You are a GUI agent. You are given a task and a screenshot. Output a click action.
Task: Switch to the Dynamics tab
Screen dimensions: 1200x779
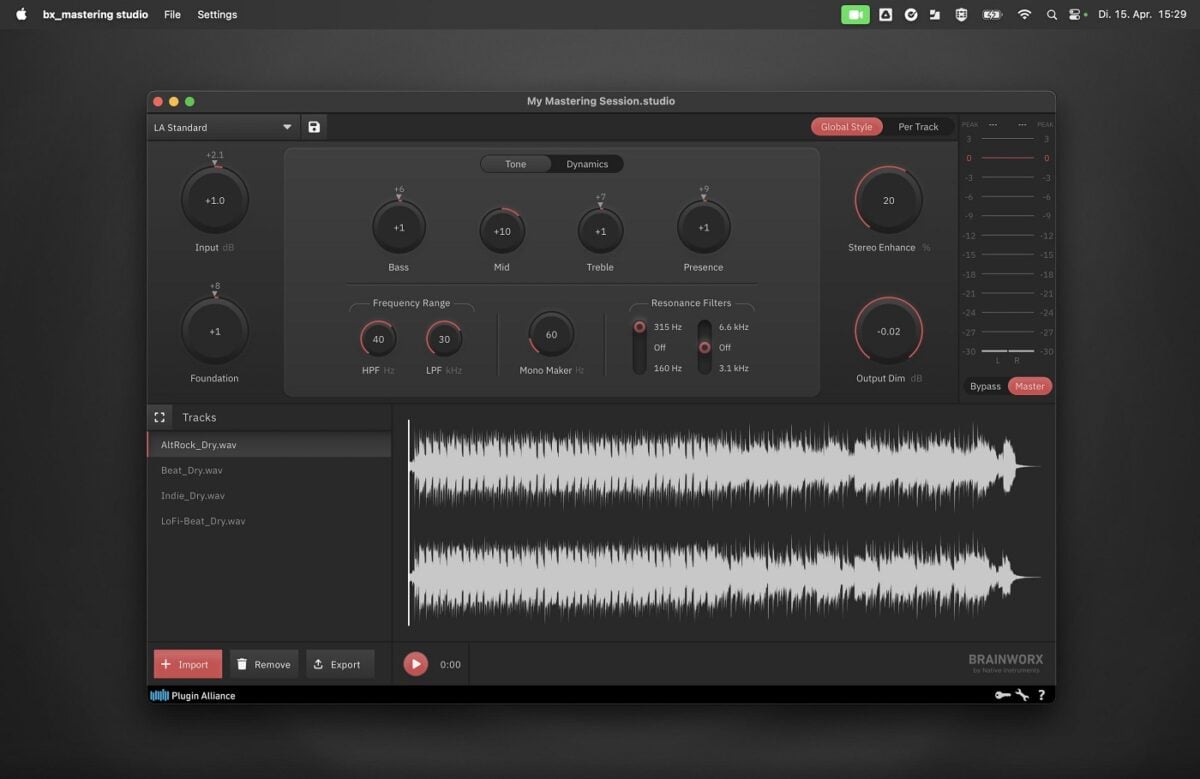tap(587, 163)
